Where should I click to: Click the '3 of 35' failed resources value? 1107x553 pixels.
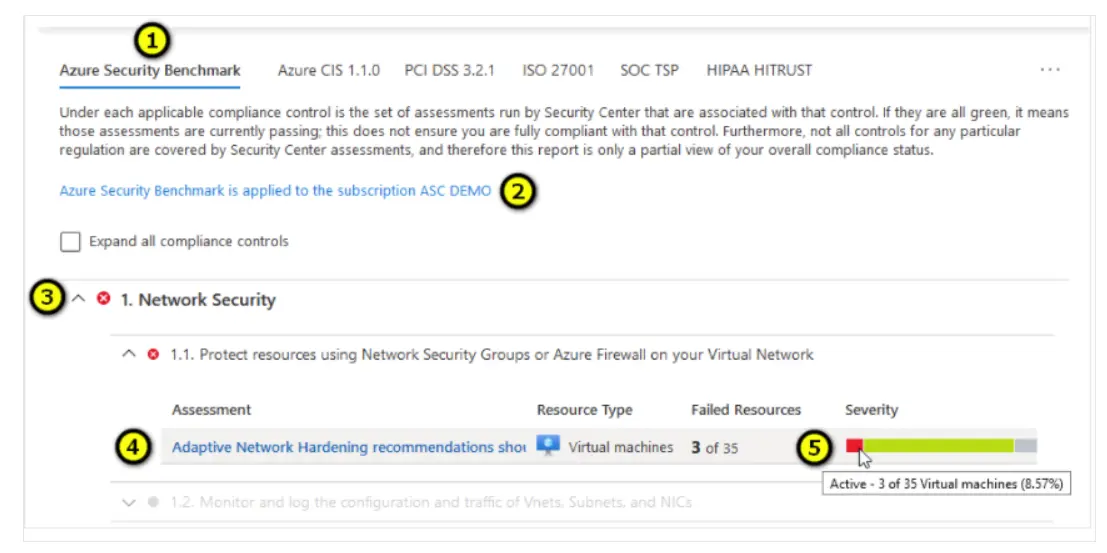714,448
